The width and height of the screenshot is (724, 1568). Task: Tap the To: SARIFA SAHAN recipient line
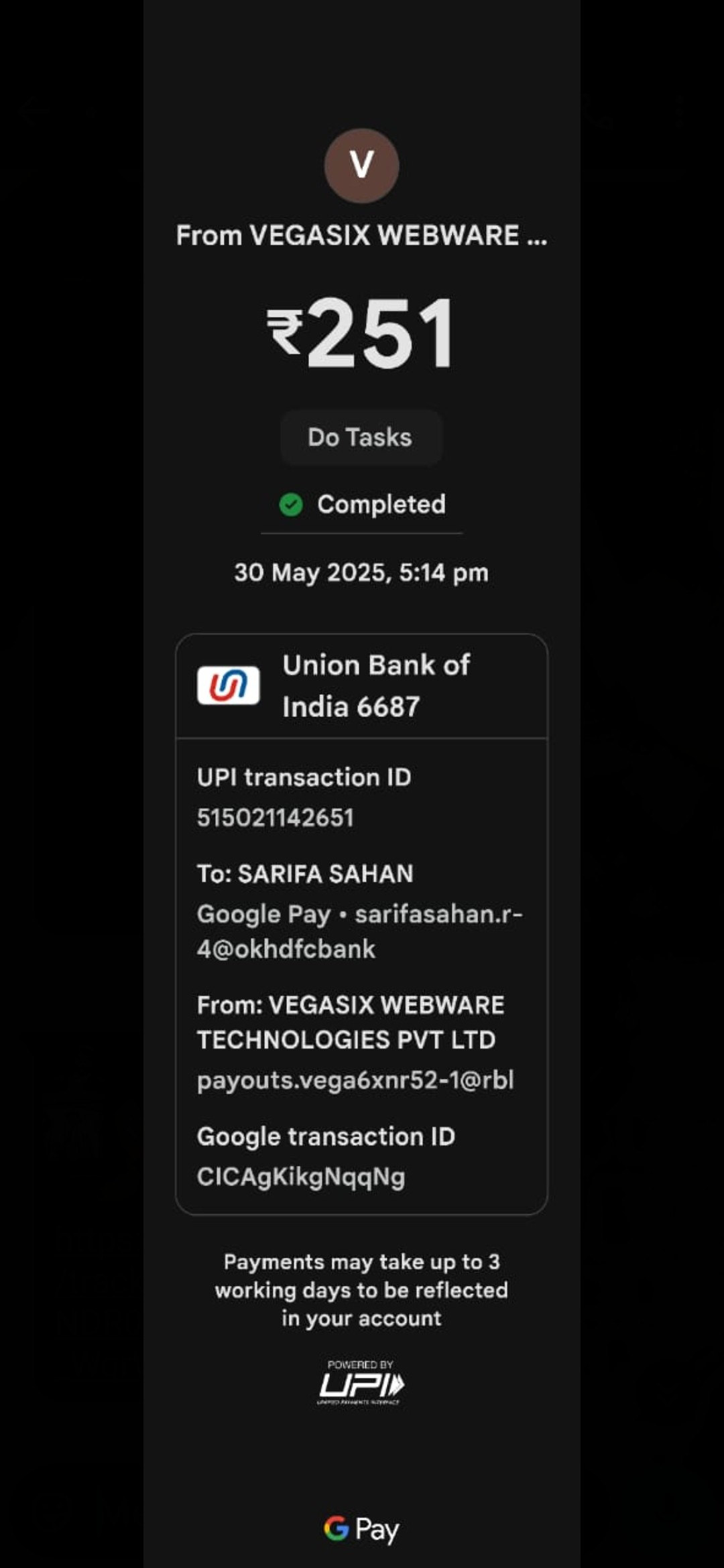(x=305, y=874)
